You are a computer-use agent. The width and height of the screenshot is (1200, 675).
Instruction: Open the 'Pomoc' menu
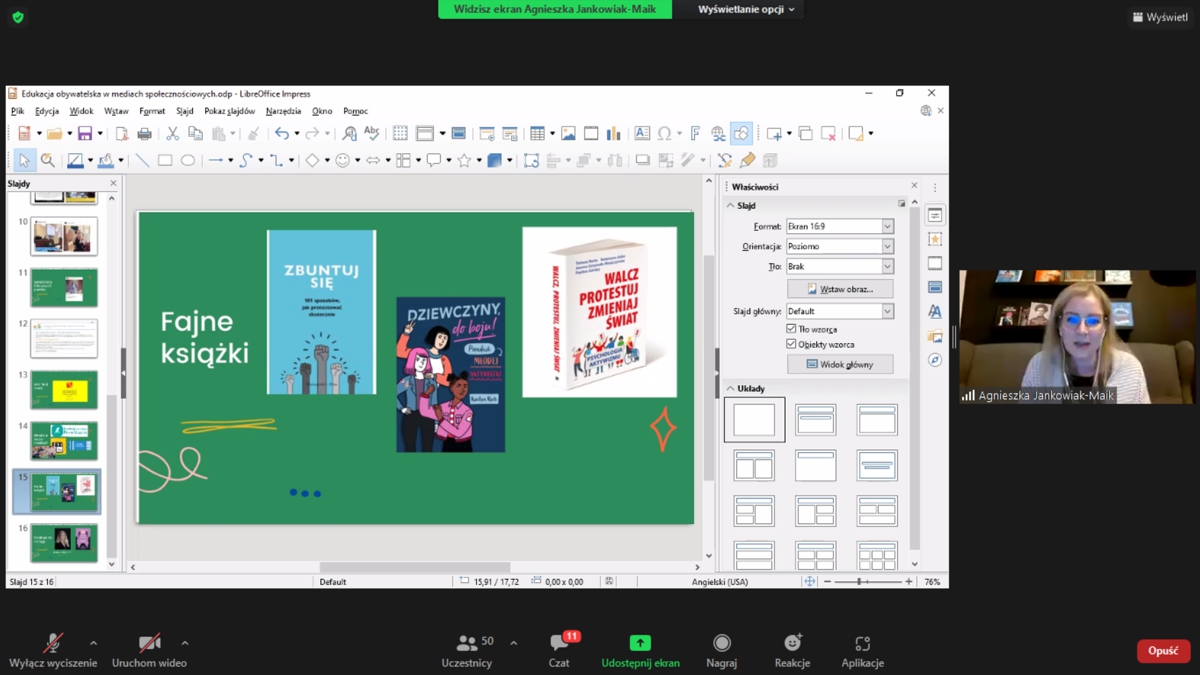355,111
